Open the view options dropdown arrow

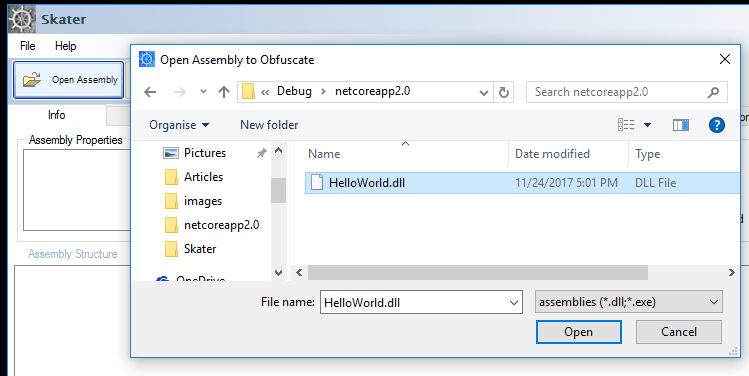coord(647,125)
